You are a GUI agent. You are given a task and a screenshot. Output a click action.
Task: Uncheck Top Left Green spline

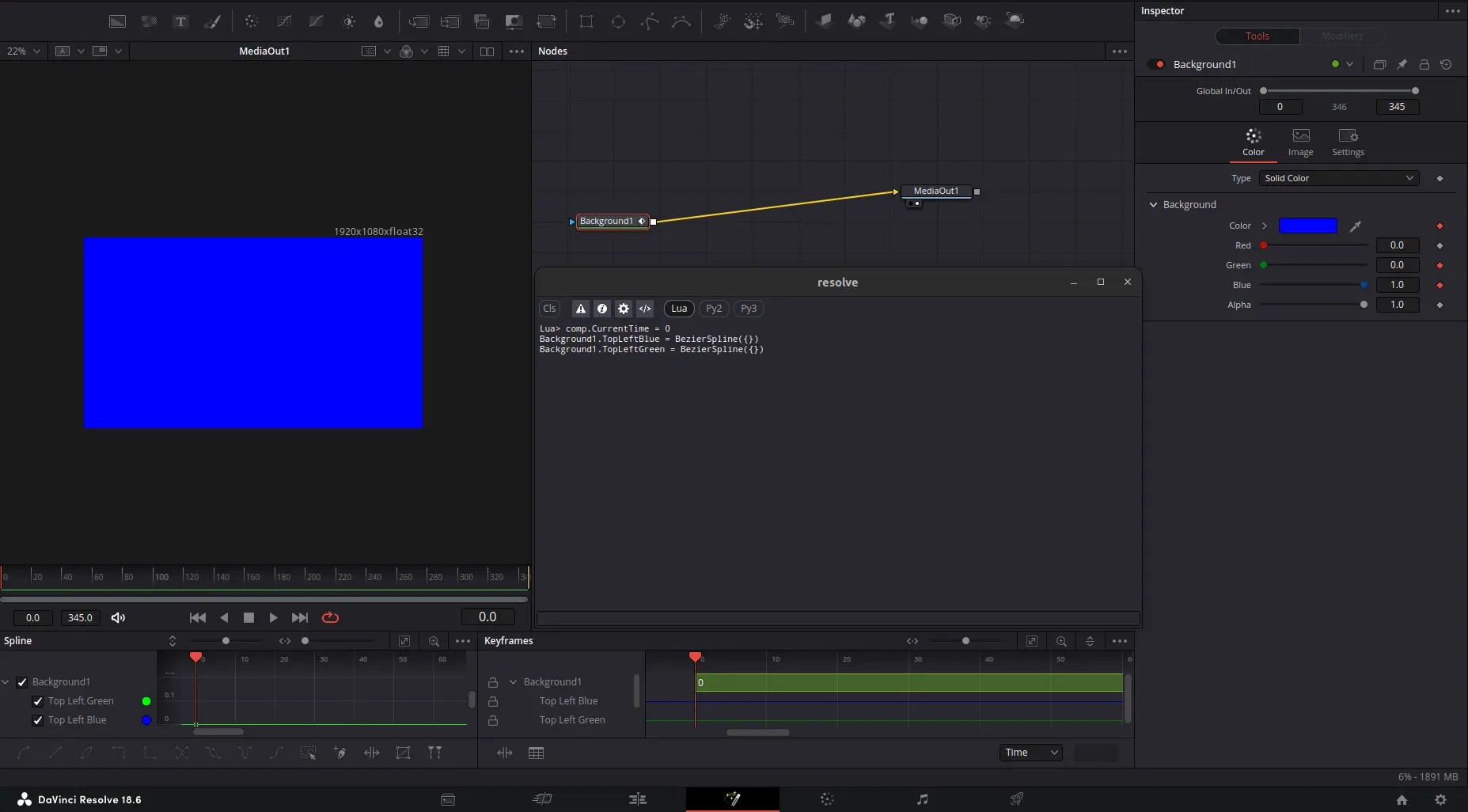click(x=38, y=701)
